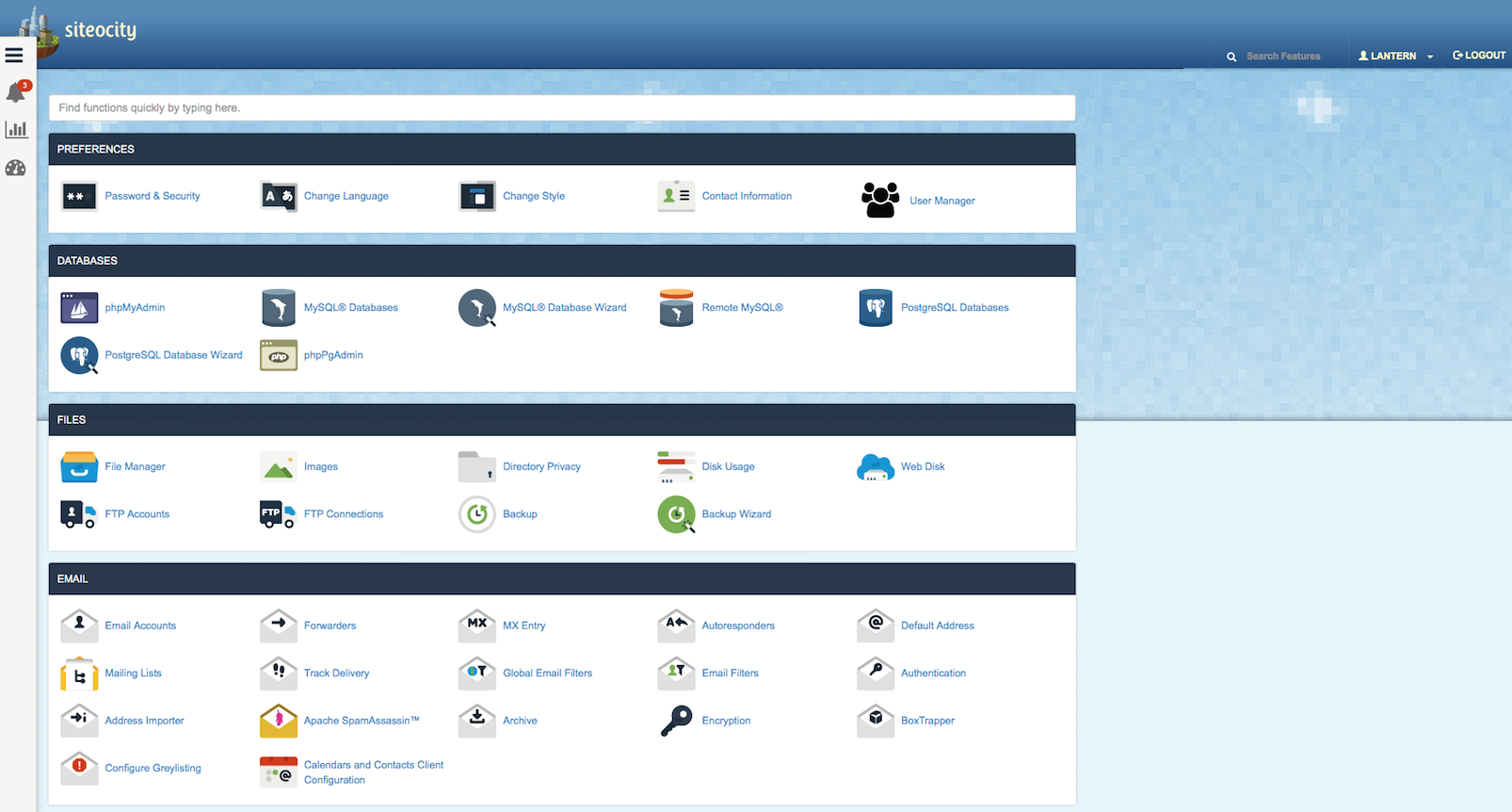Open the Backup link
Viewport: 1512px width, 812px height.
[520, 514]
